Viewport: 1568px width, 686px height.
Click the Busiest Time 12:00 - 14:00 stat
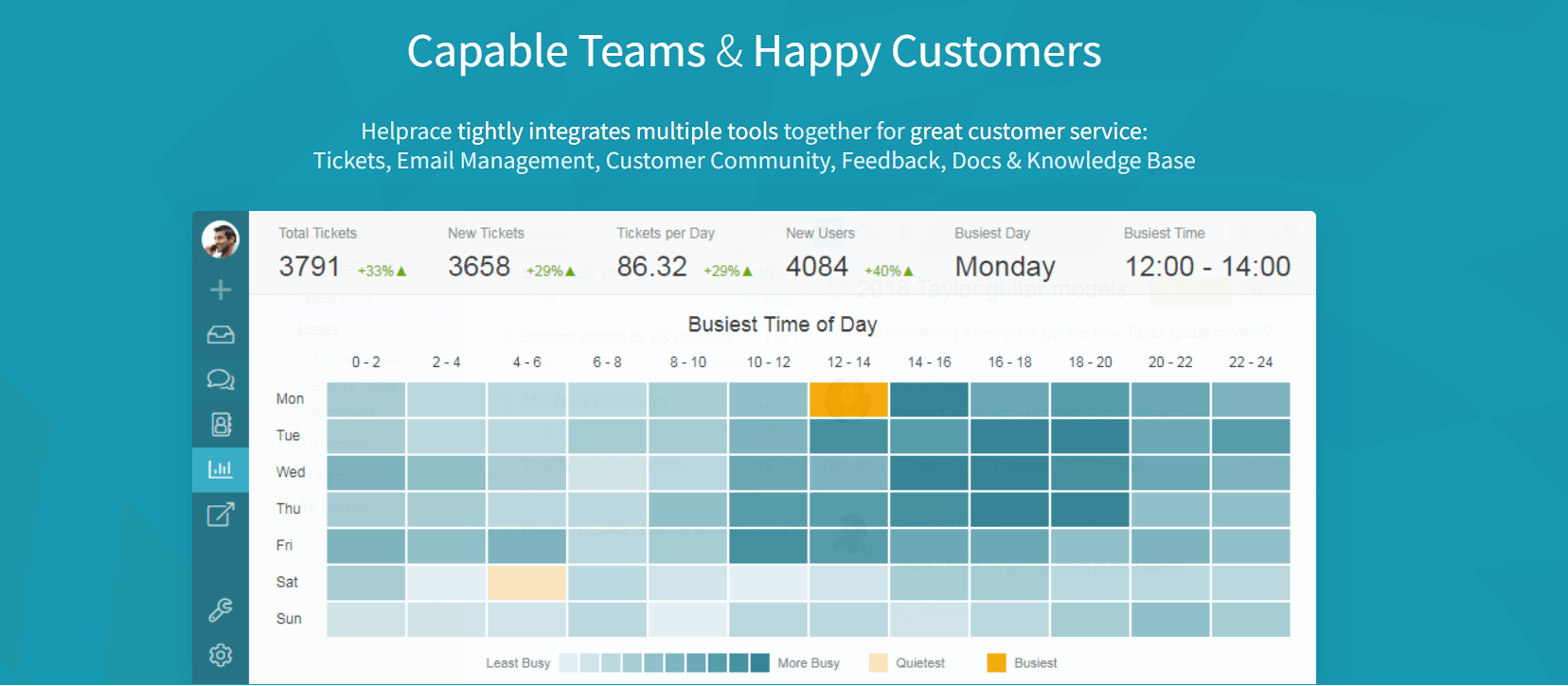1207,255
